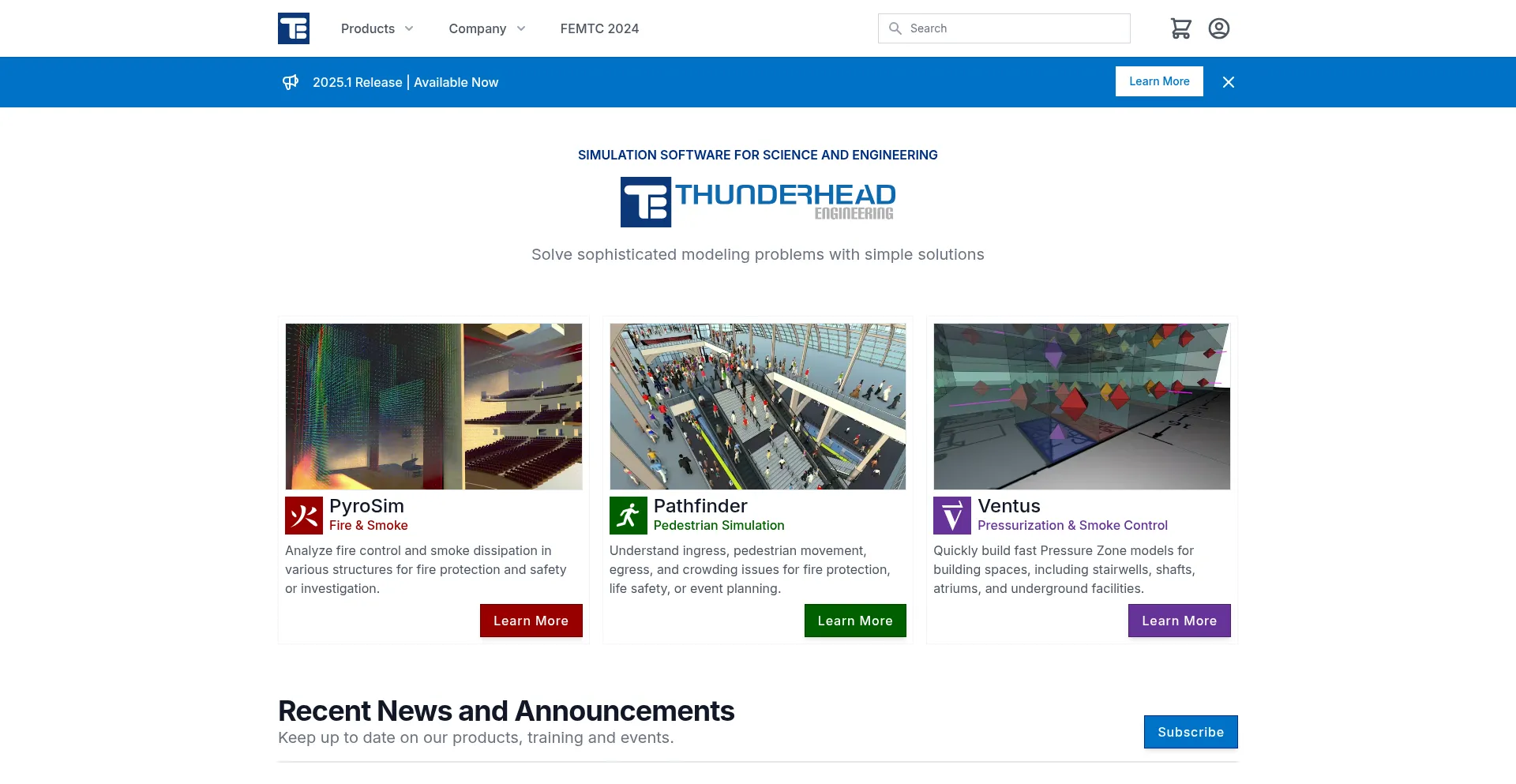Focus the Search input field
Screen dimensions: 1516x784
click(x=1015, y=28)
